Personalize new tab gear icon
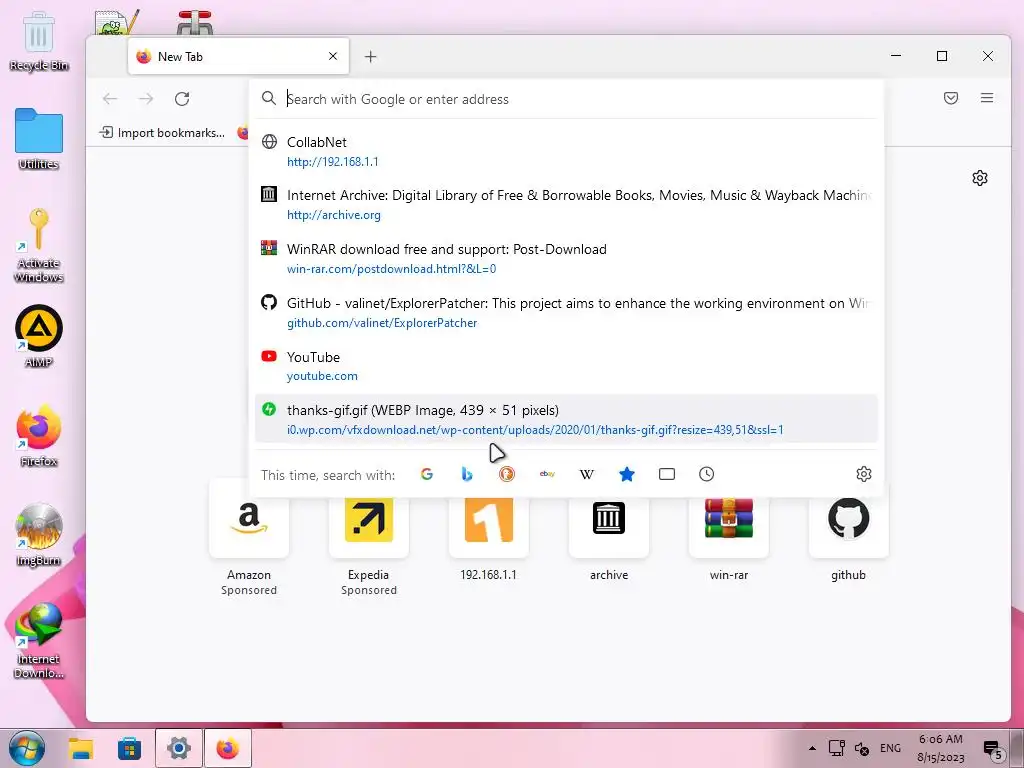 click(980, 178)
